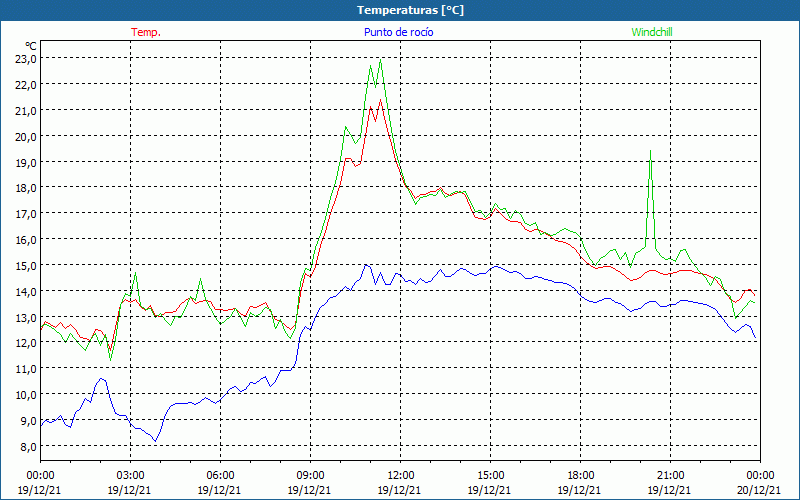The image size is (800, 500).
Task: Select the green 'Windchill' legend label
Action: 652,32
